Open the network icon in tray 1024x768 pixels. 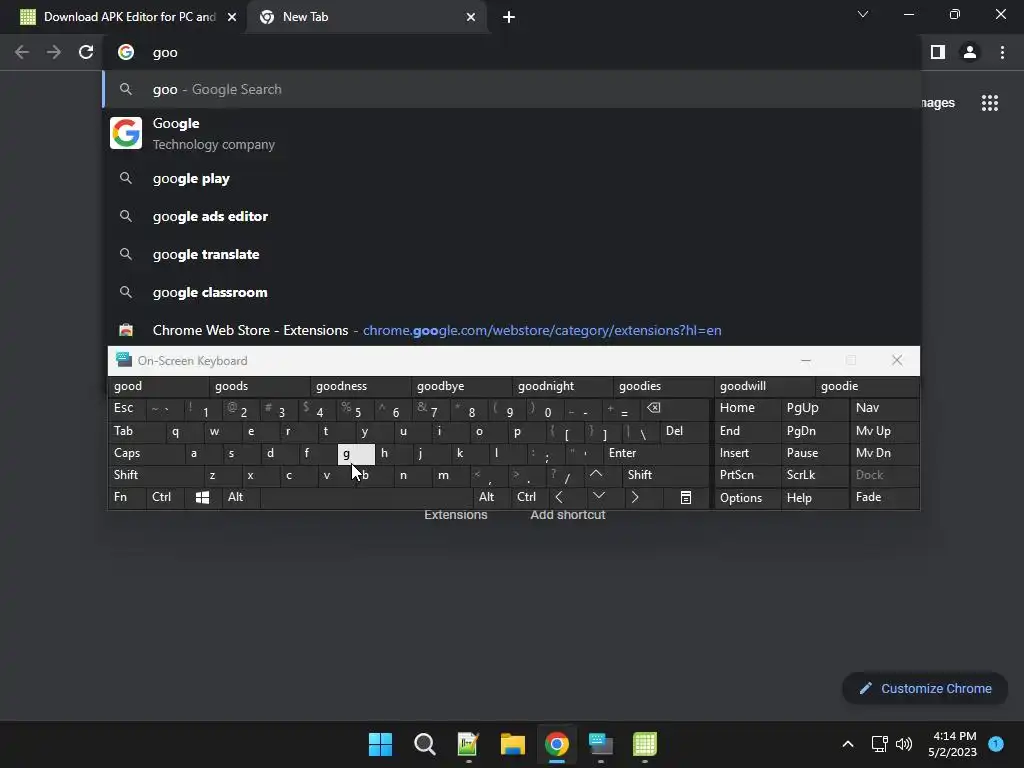click(880, 744)
